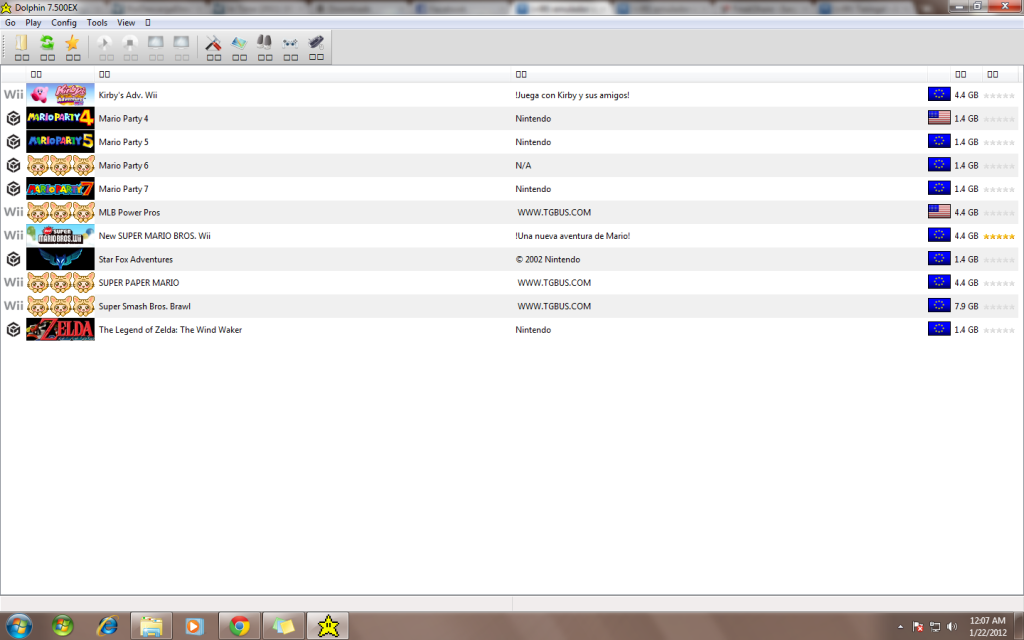The width and height of the screenshot is (1024, 640).
Task: Click '!Juega con Kirby y sus amigos!' note
Action: (x=572, y=95)
